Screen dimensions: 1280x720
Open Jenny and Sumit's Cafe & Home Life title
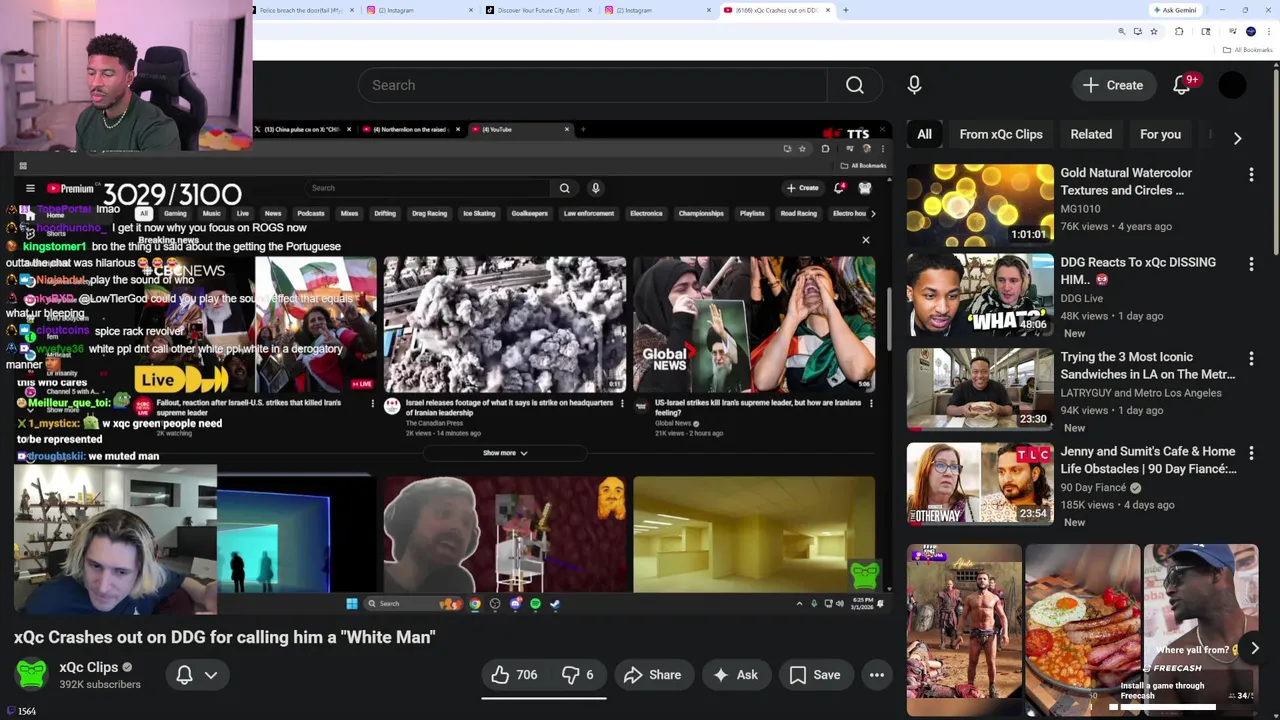coord(1148,460)
